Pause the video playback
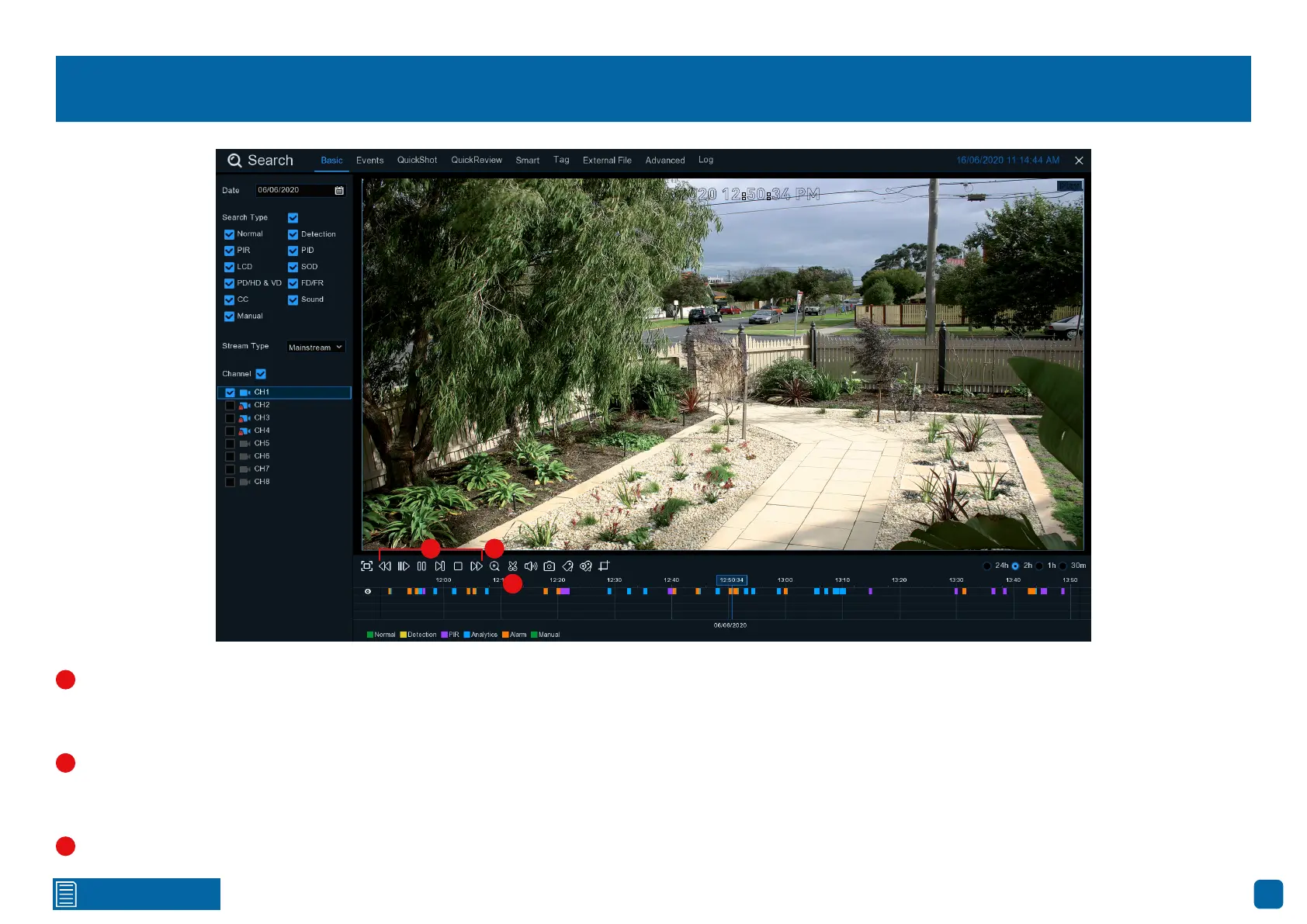This screenshot has width=1307, height=924. point(421,566)
